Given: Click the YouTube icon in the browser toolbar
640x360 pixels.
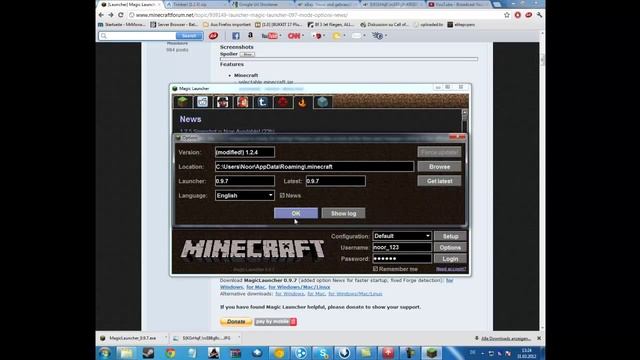Looking at the screenshot, I should point(269,36).
